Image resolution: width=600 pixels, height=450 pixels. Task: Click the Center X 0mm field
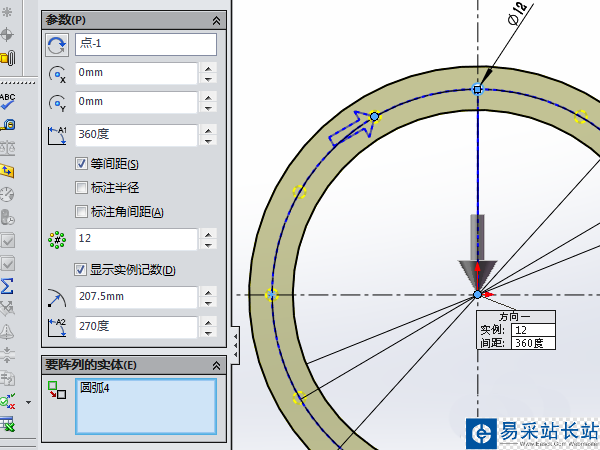point(136,73)
